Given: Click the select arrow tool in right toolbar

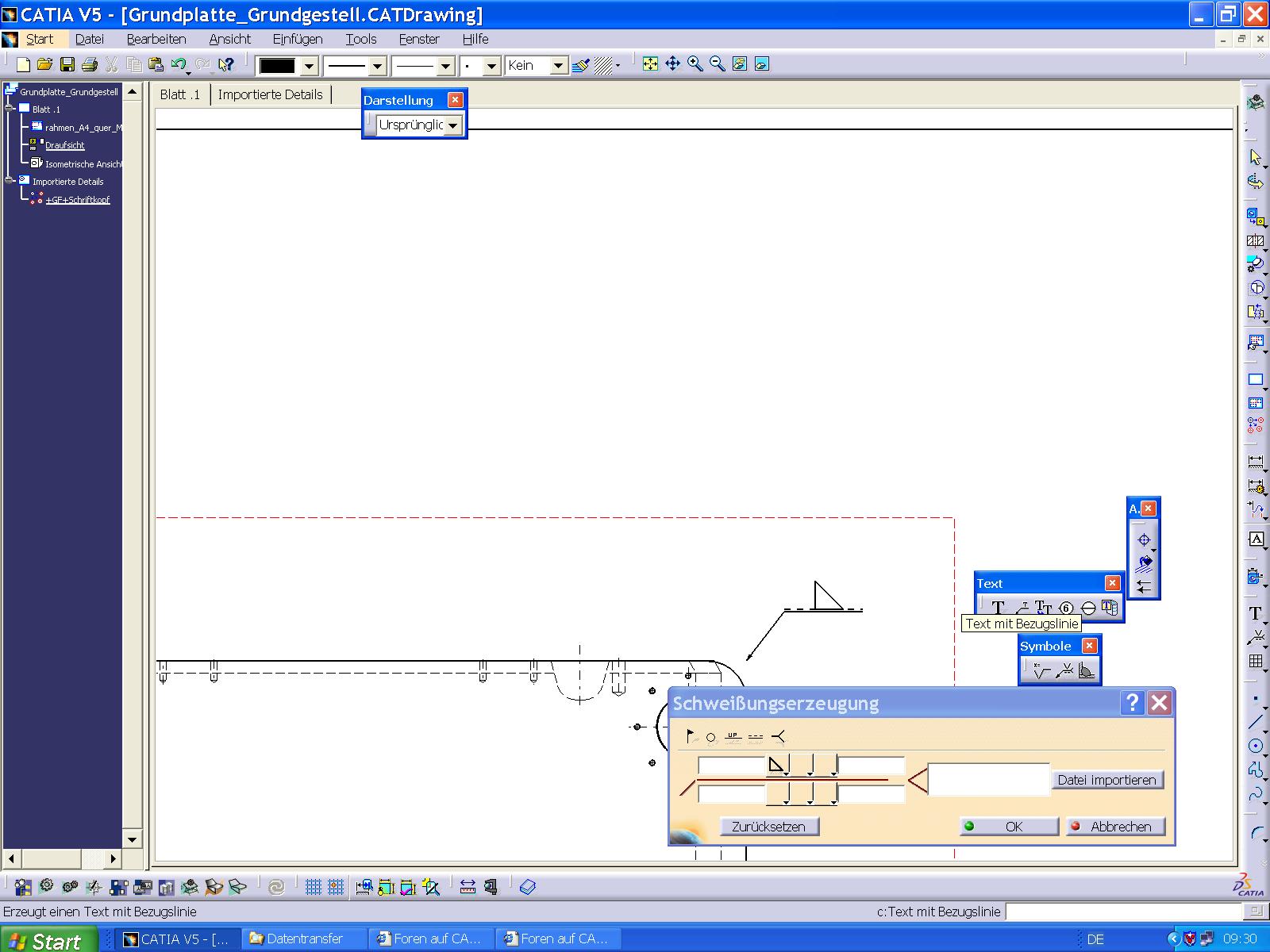Looking at the screenshot, I should click(x=1256, y=157).
